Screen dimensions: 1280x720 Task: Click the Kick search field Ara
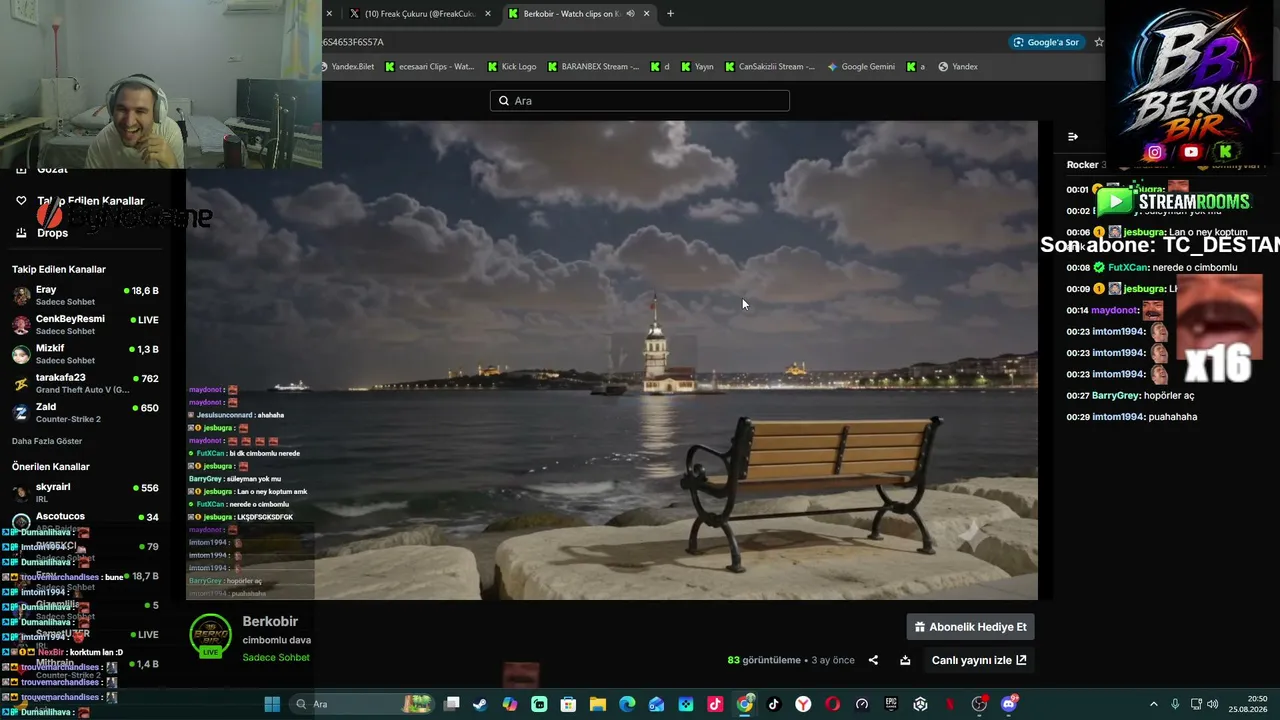[x=640, y=101]
